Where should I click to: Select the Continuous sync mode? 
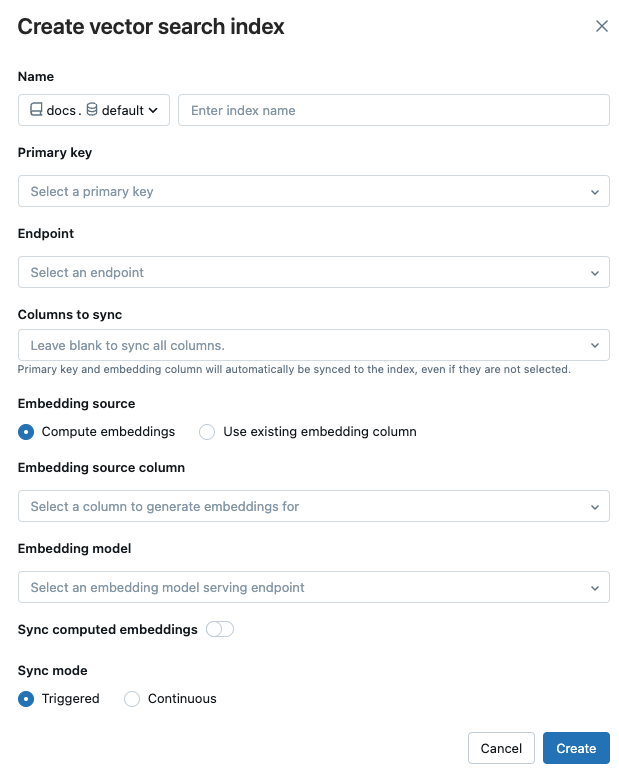pyautogui.click(x=132, y=699)
